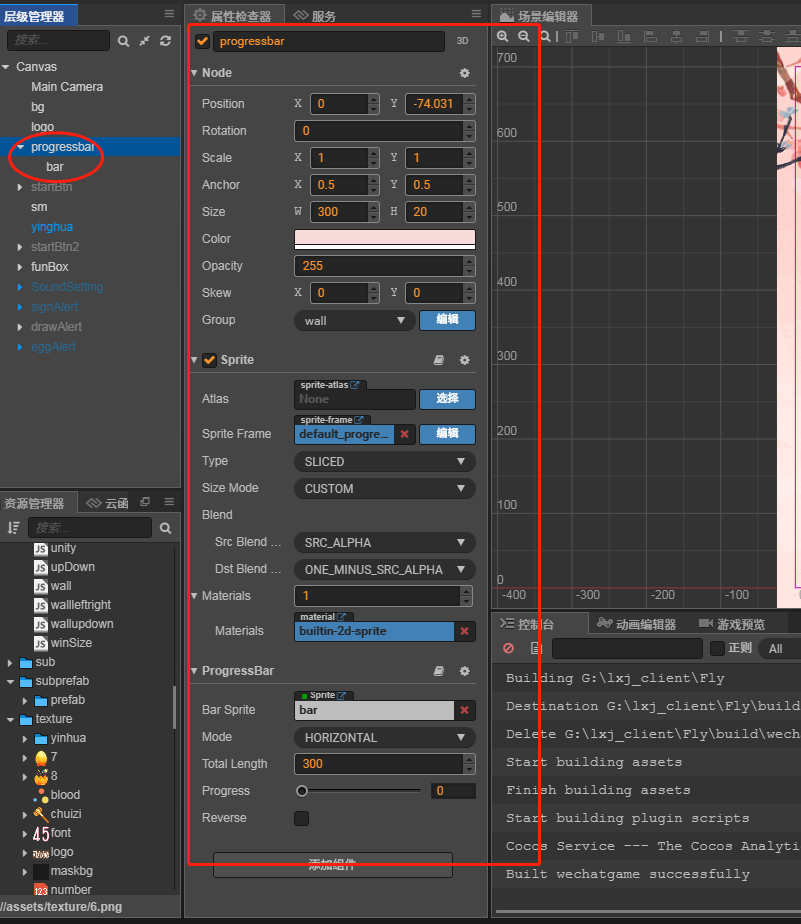
Task: Click the search magnifier in the hierarchy panel
Action: 124,41
